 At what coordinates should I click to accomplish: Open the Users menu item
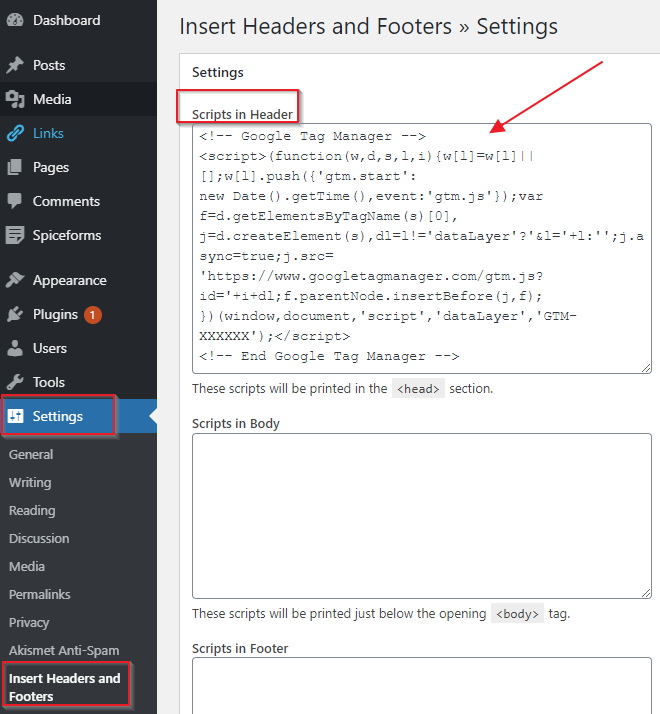coord(78,348)
